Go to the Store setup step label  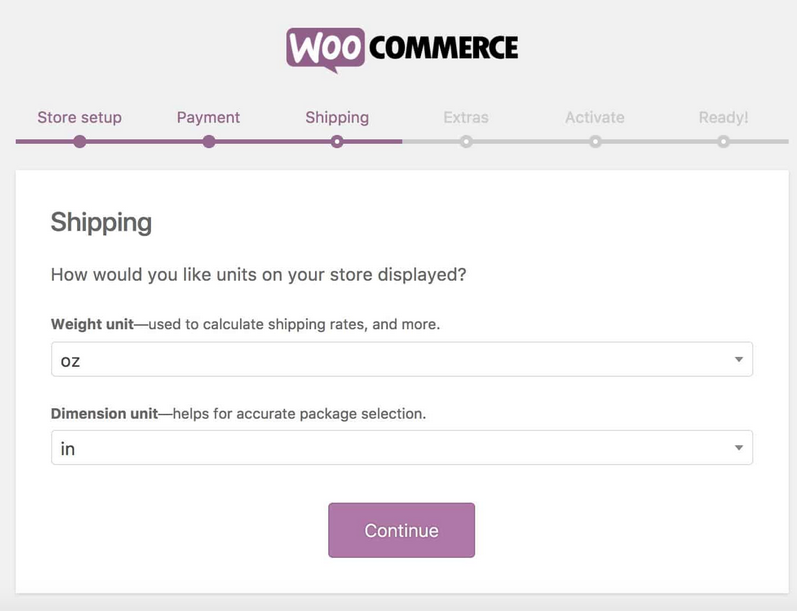click(80, 117)
